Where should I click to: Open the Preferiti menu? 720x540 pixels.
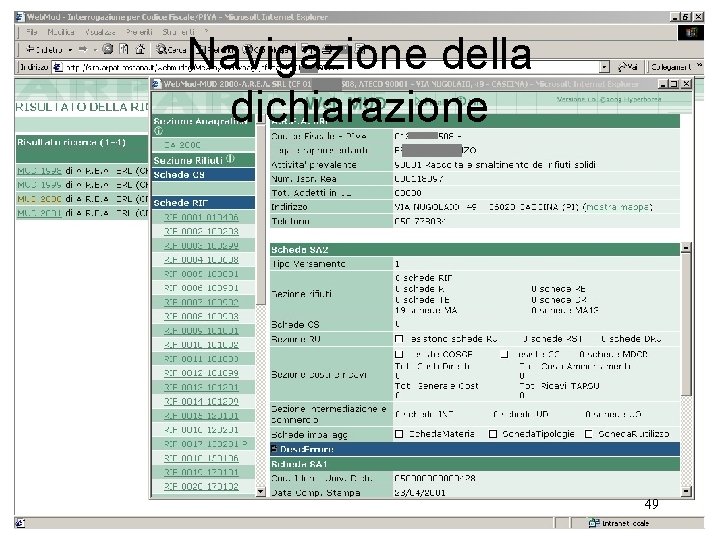(139, 32)
